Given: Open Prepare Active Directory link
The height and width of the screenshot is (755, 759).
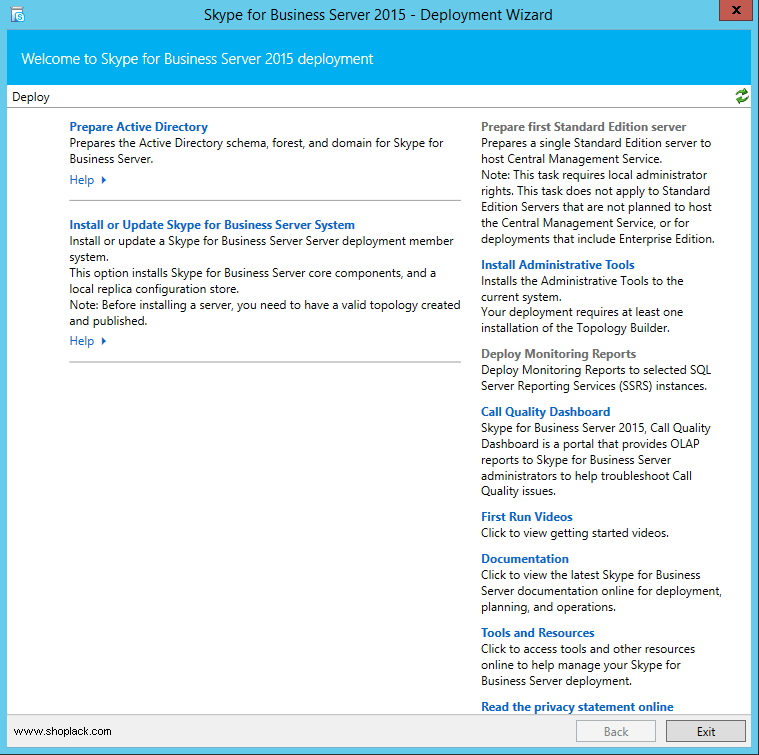Looking at the screenshot, I should pos(138,127).
